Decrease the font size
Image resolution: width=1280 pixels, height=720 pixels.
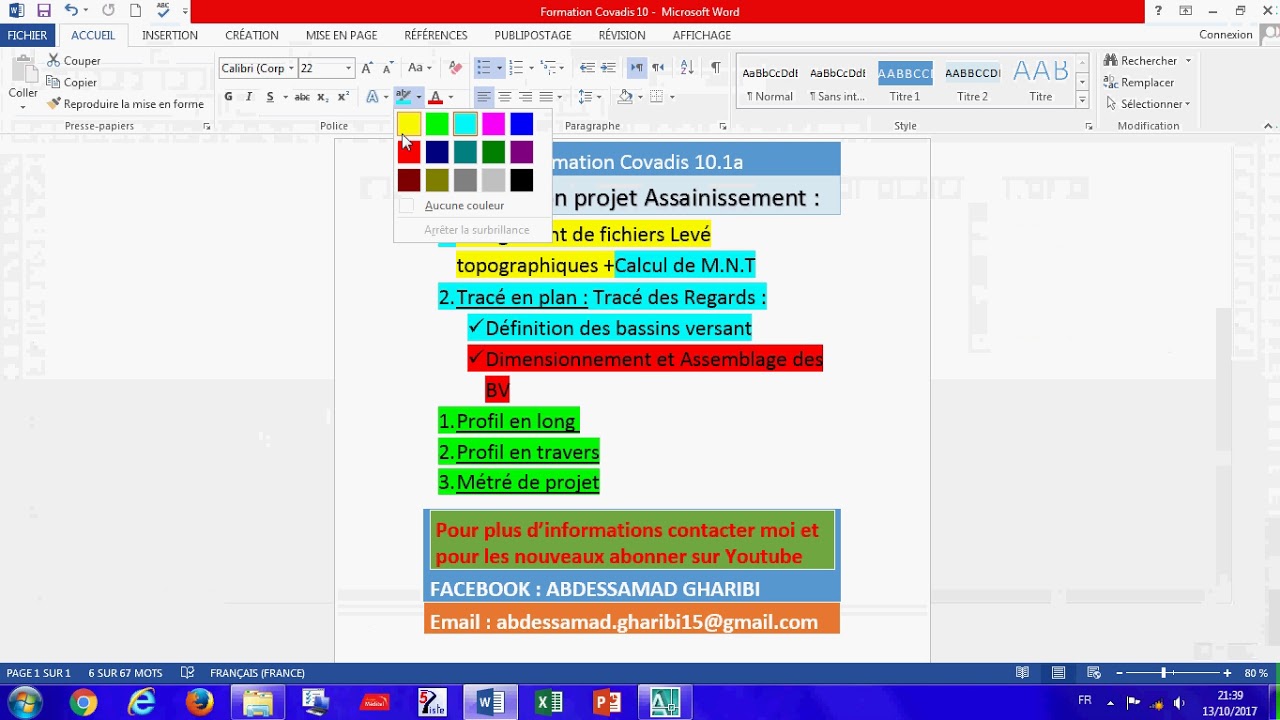coord(388,68)
